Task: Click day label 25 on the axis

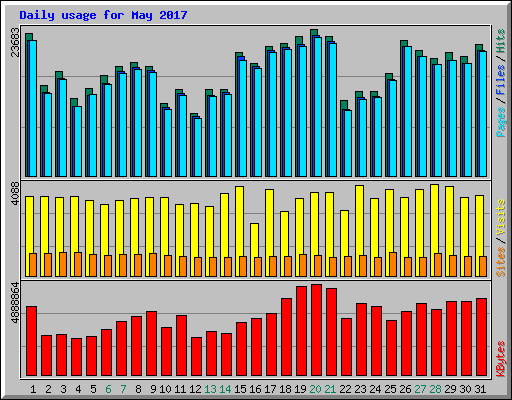Action: point(390,389)
